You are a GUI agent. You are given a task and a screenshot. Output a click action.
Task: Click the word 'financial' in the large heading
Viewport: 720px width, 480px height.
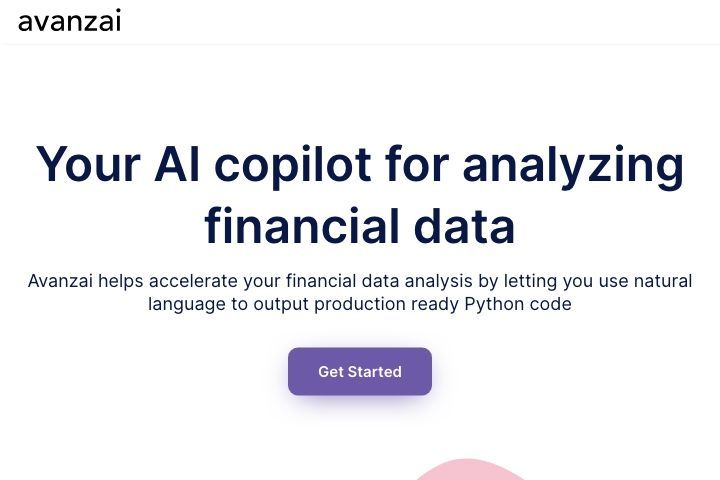[302, 226]
